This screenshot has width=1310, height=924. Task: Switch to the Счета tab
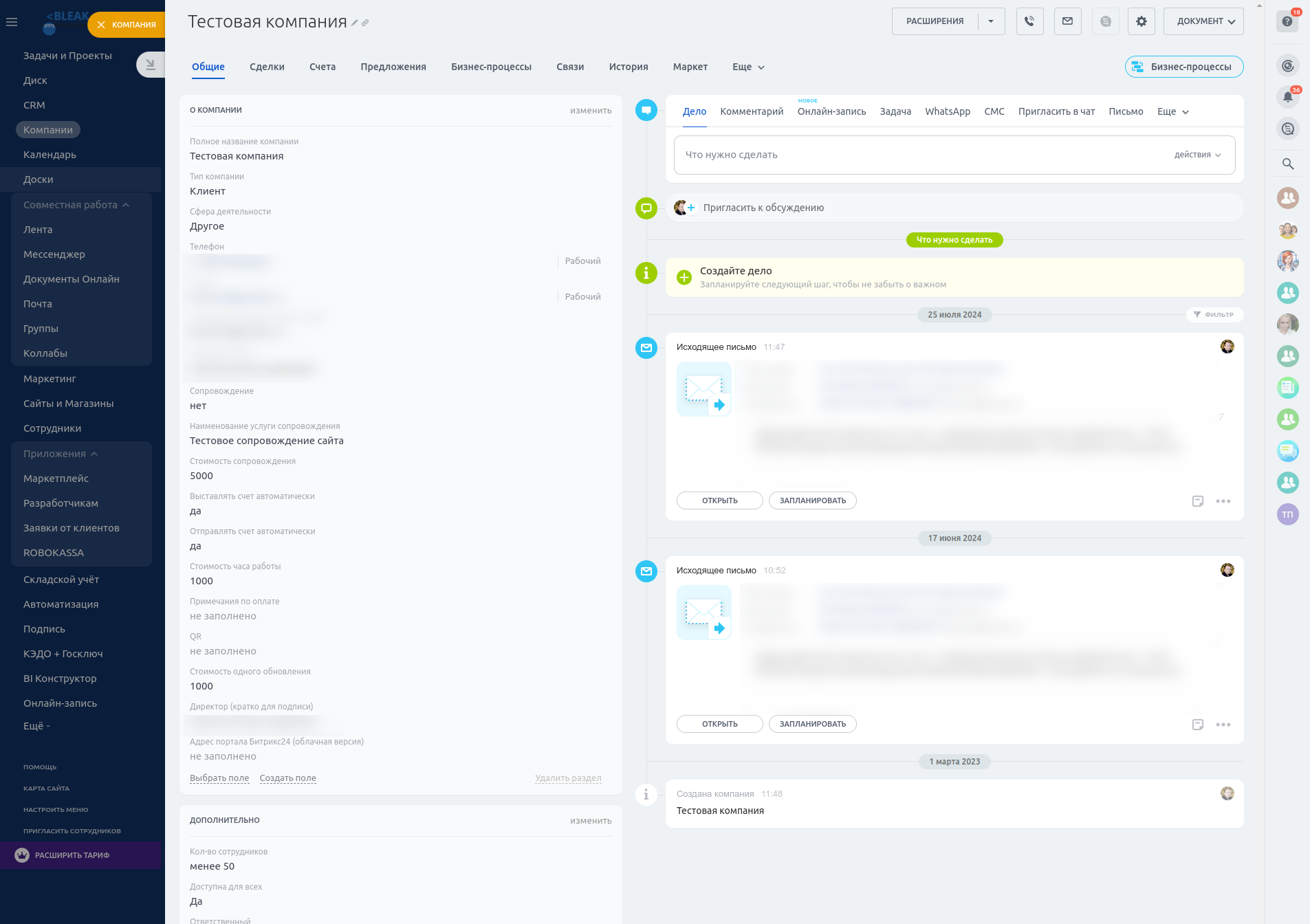tap(323, 67)
